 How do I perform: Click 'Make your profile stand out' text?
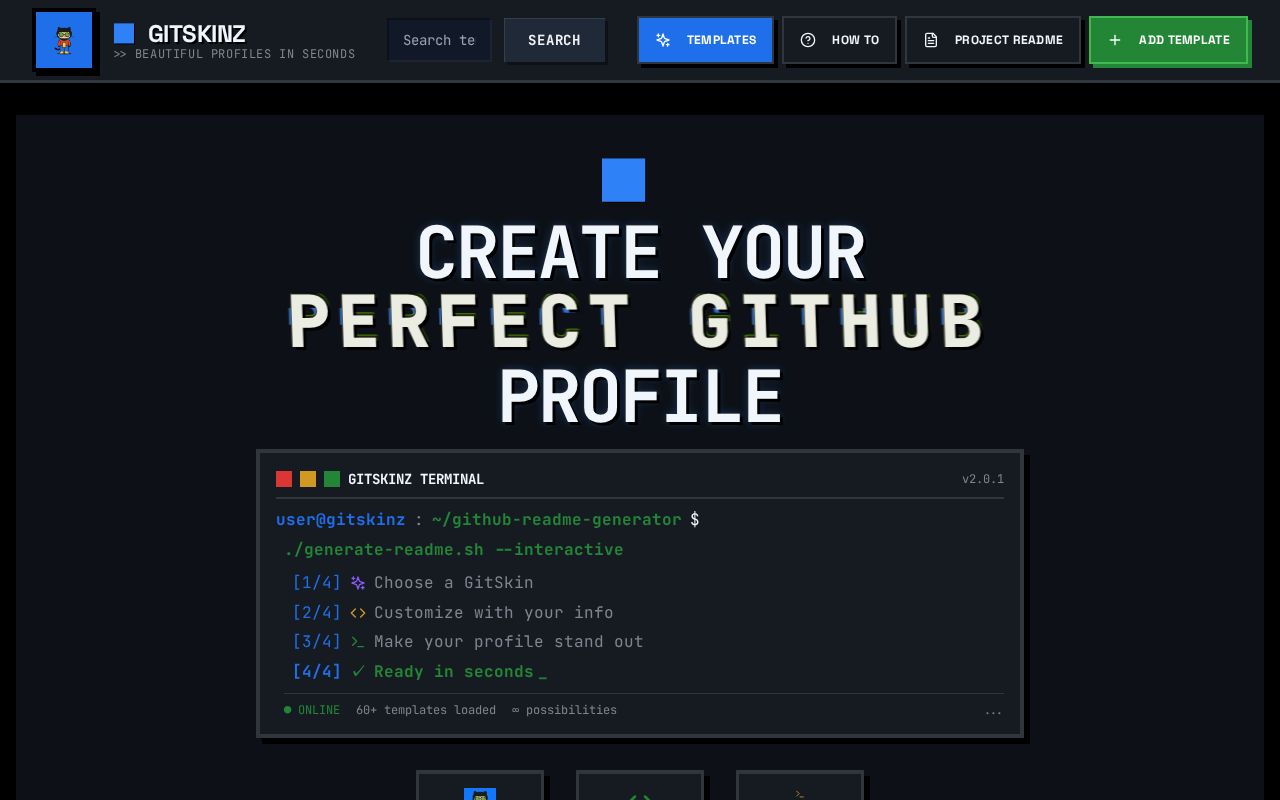click(x=509, y=642)
